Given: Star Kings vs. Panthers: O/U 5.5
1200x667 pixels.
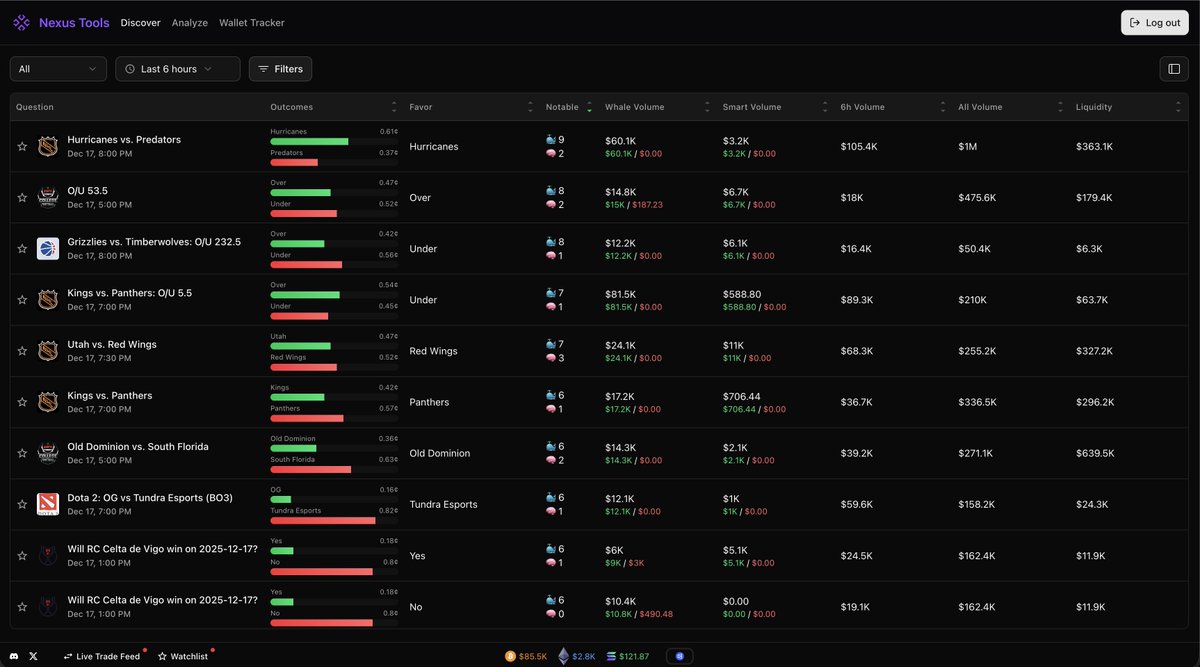Looking at the screenshot, I should click(x=22, y=300).
